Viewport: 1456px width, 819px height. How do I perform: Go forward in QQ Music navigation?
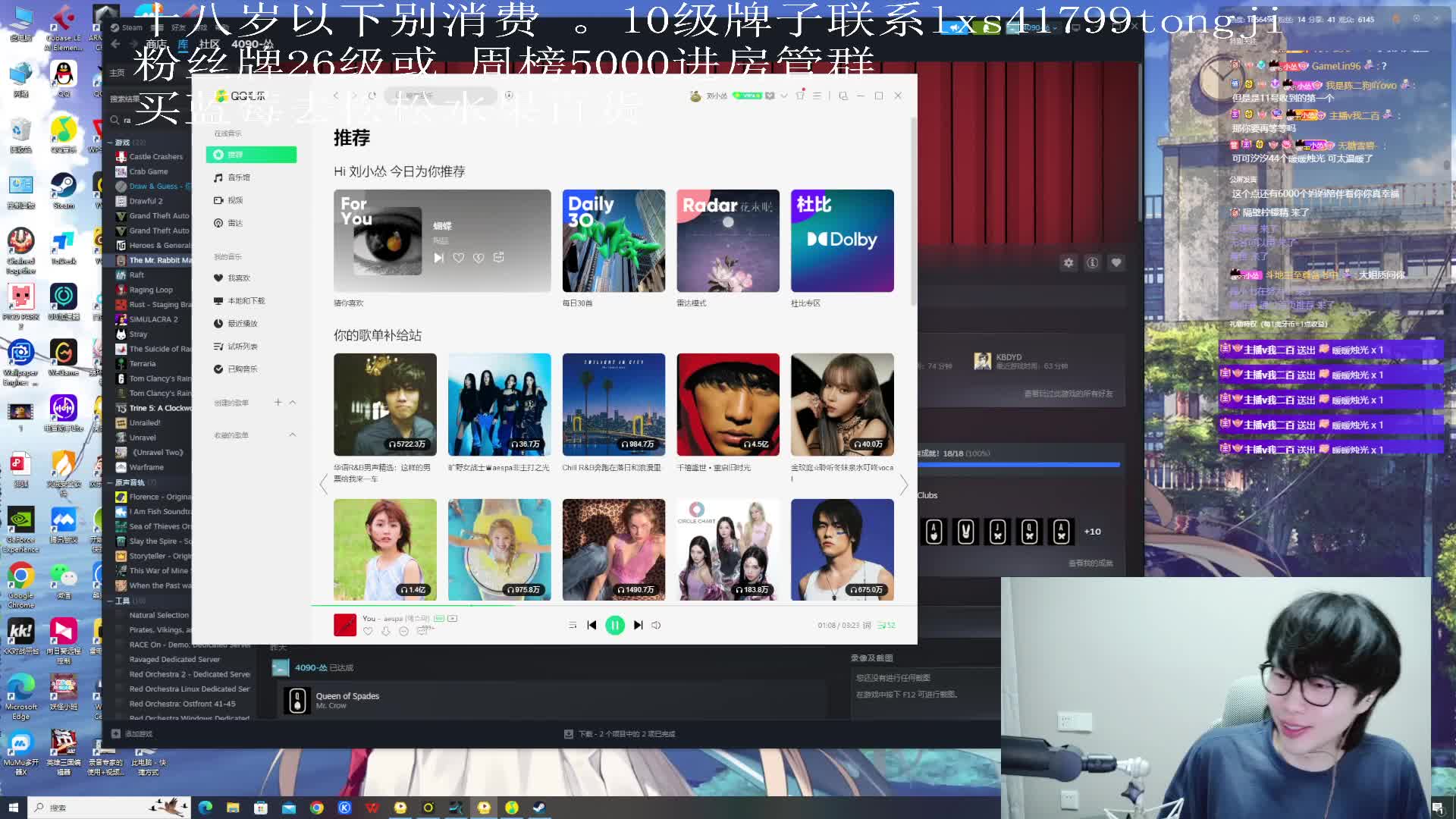pos(353,96)
